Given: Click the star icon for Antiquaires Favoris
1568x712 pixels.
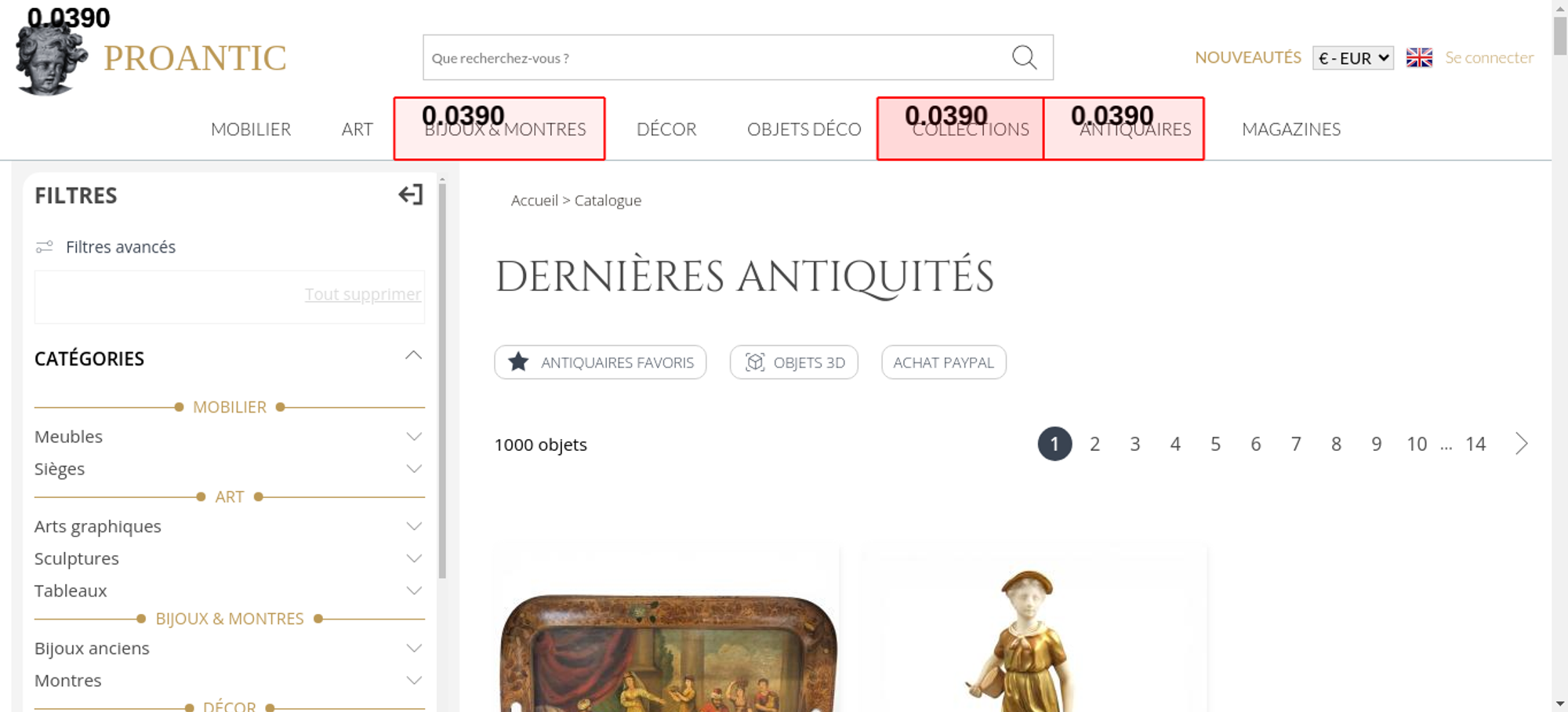Looking at the screenshot, I should (x=518, y=362).
